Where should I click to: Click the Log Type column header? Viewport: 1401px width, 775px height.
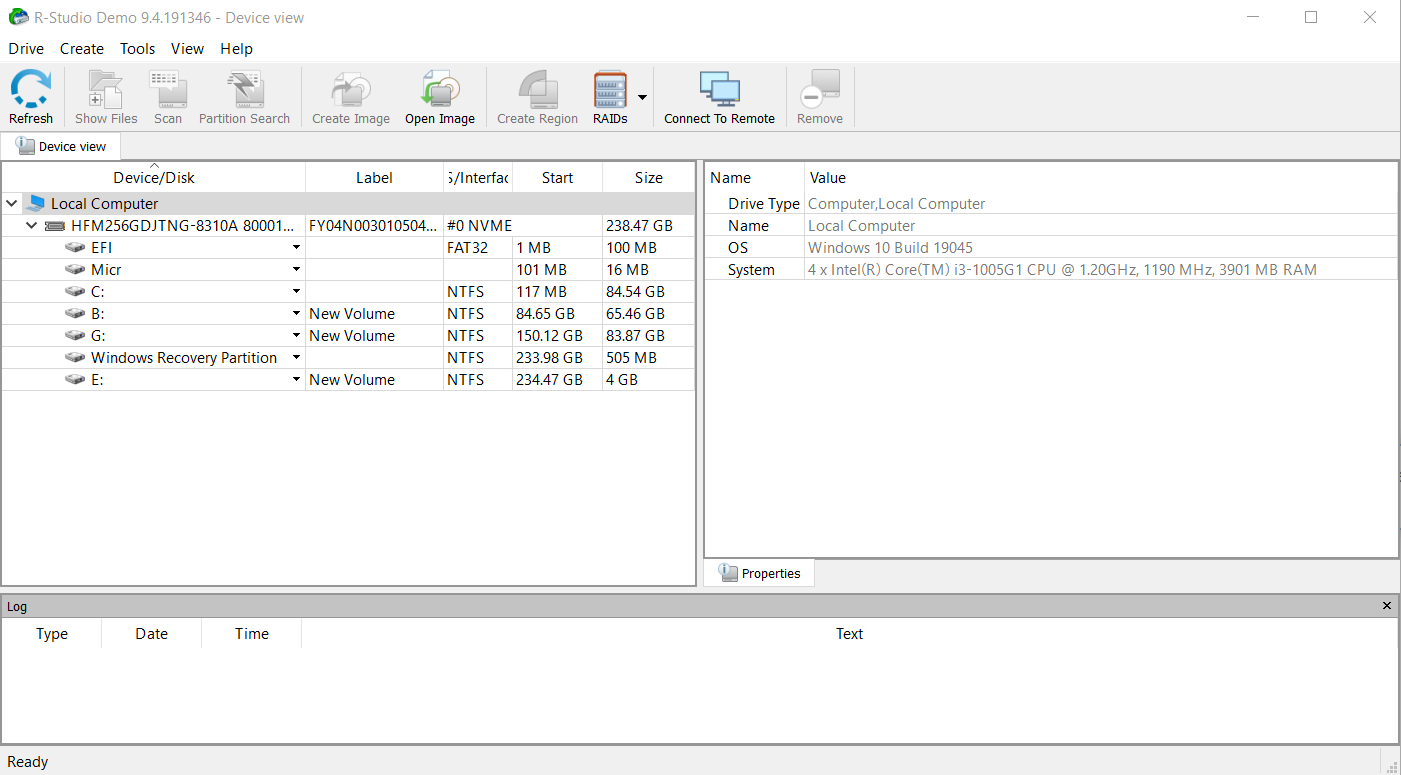[x=52, y=633]
